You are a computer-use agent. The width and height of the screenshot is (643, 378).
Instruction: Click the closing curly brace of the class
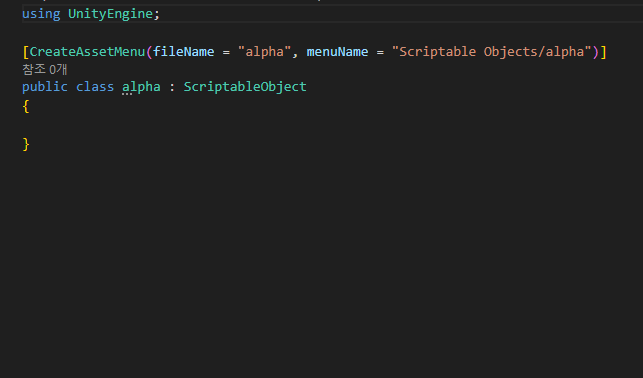tap(26, 144)
